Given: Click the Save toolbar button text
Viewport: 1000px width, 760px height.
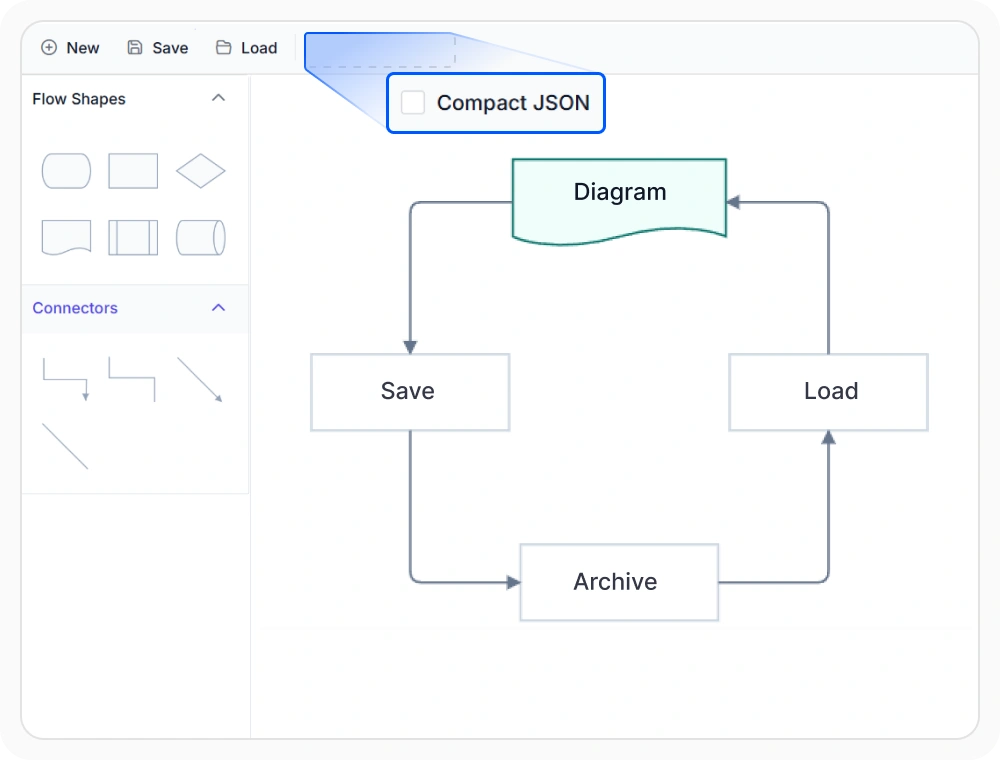Looking at the screenshot, I should [x=170, y=48].
